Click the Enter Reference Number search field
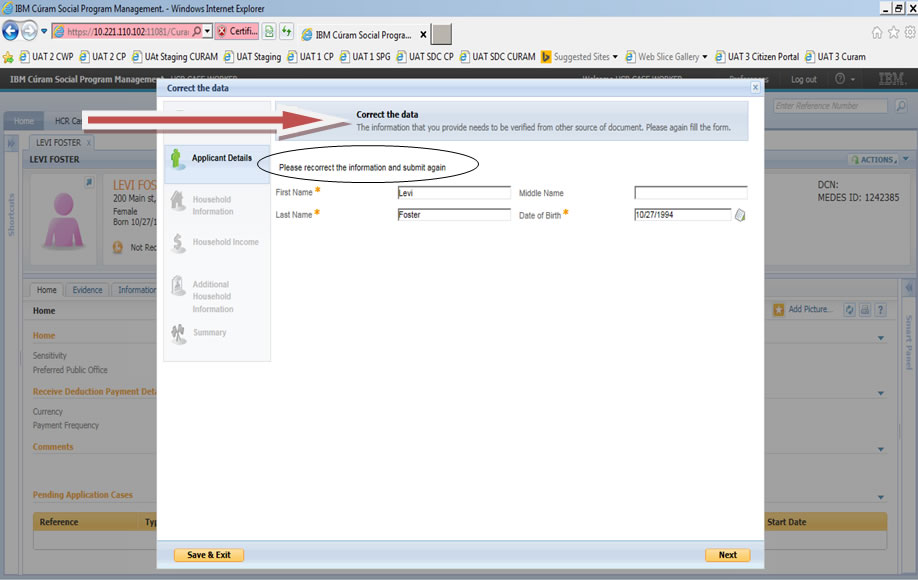 coord(830,106)
